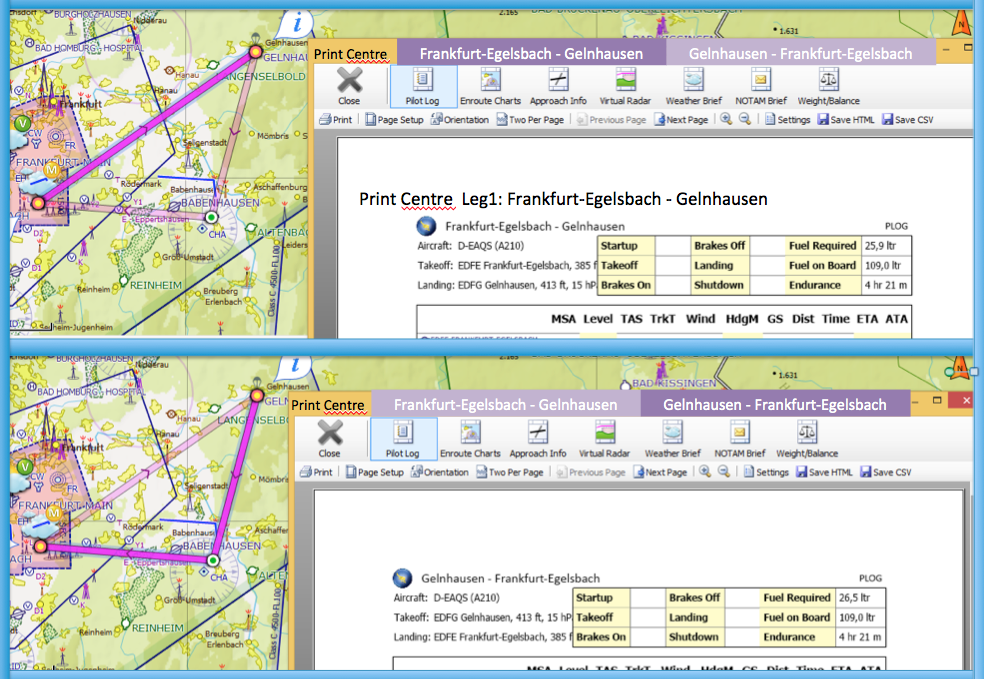Viewport: 984px width, 679px height.
Task: Open Approach Info in the upper Print Centre
Action: point(558,86)
